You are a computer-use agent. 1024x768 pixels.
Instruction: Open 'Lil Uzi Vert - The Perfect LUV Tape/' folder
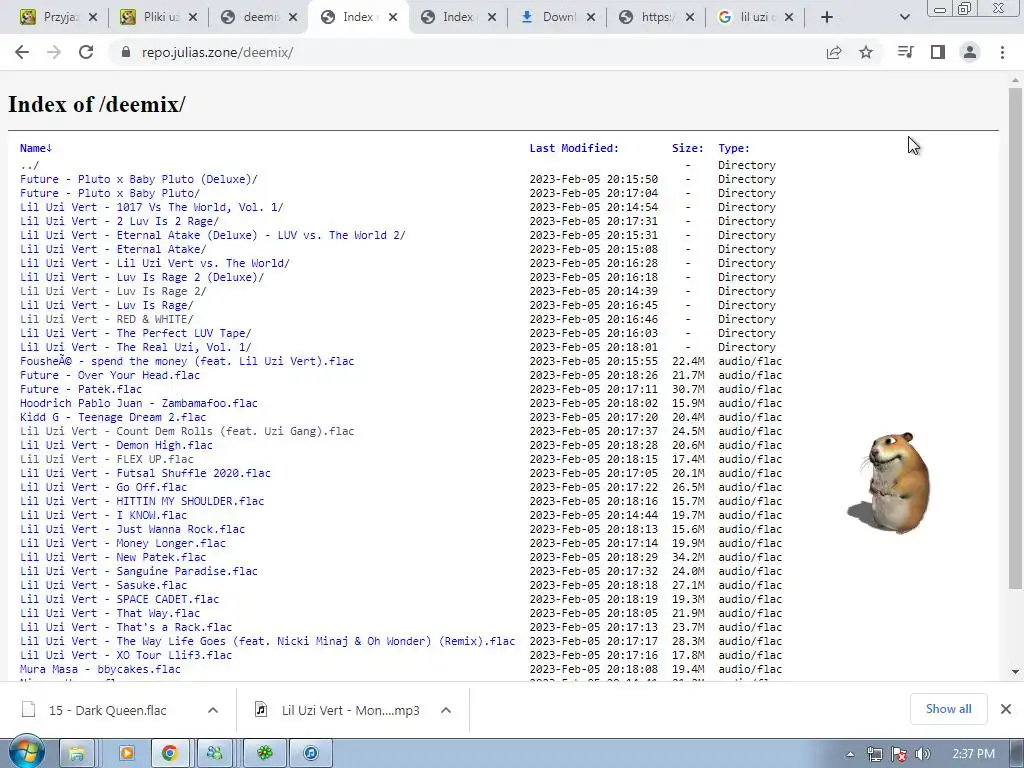tap(135, 333)
